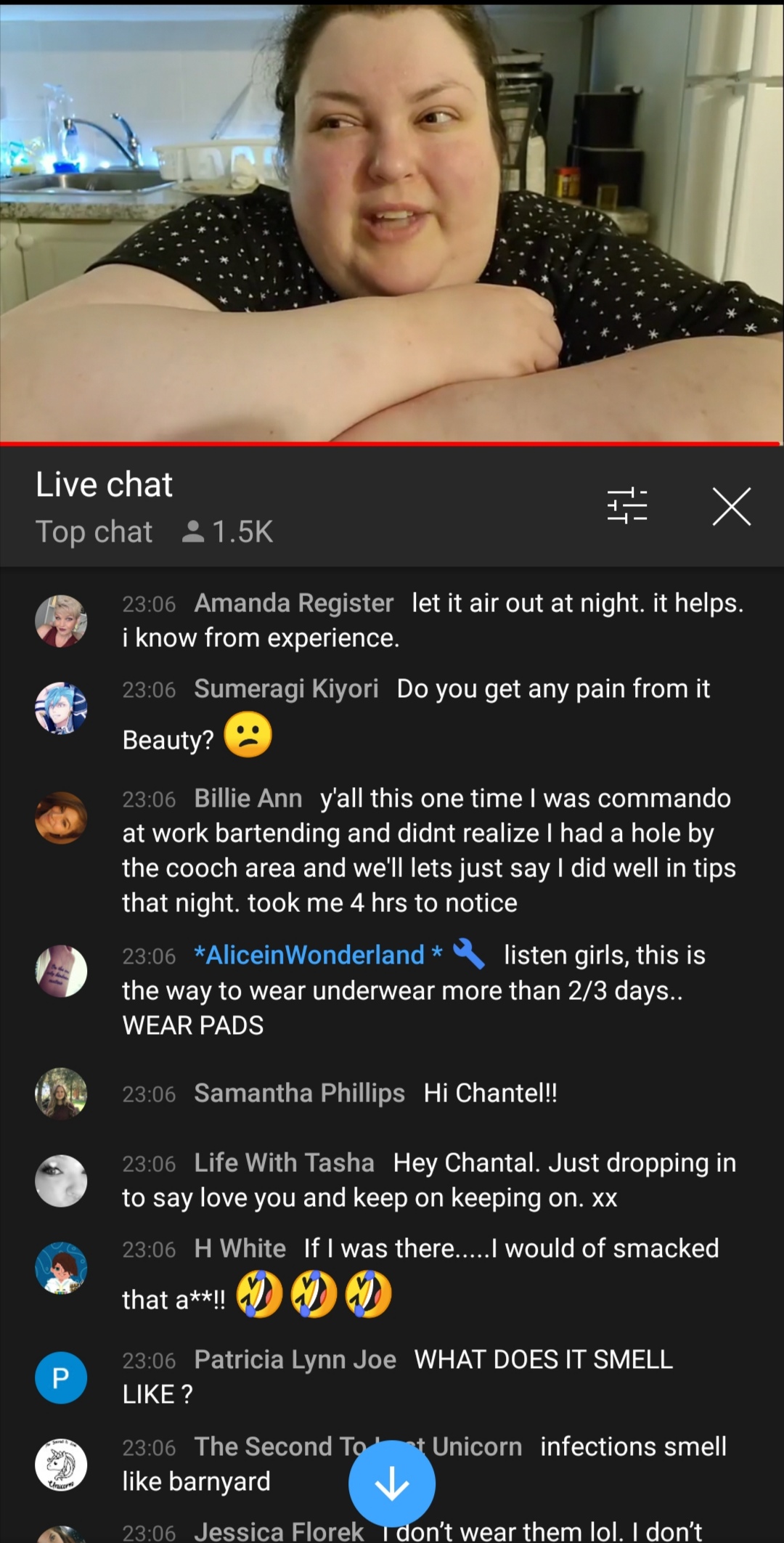Open the live chat filter settings icon

pyautogui.click(x=627, y=506)
